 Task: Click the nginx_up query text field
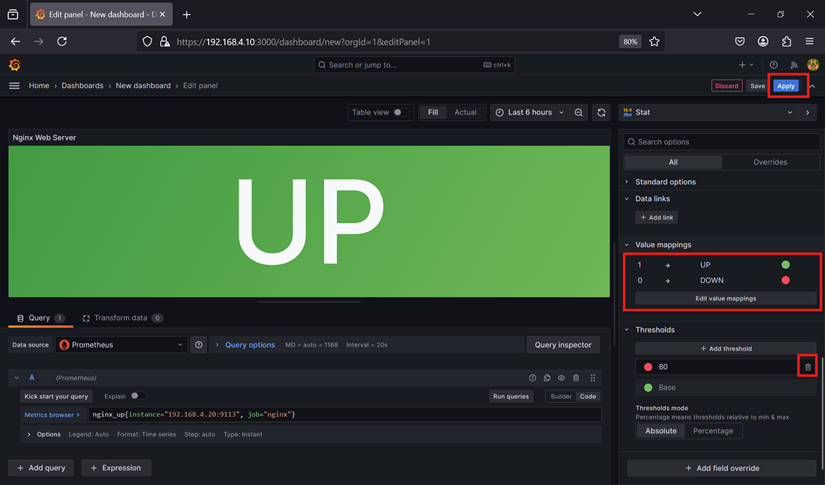tap(345, 415)
